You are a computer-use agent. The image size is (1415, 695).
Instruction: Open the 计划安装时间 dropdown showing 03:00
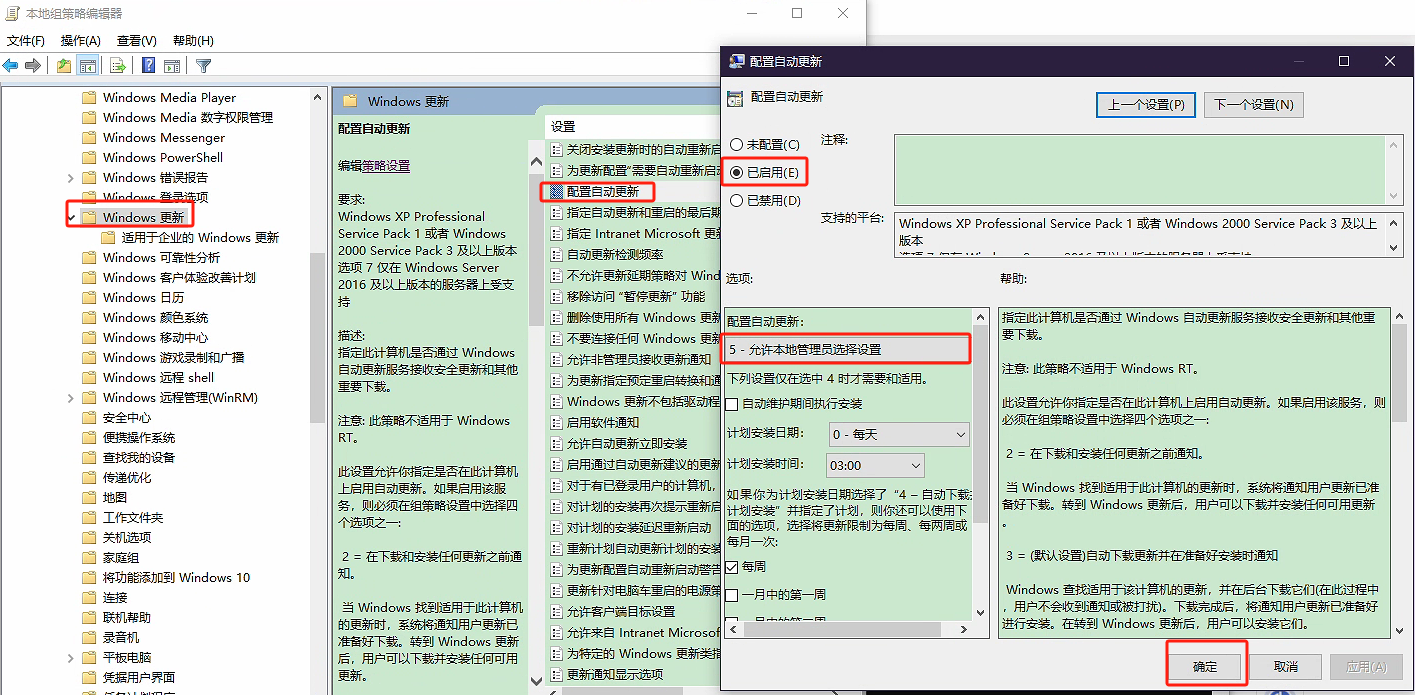[876, 465]
